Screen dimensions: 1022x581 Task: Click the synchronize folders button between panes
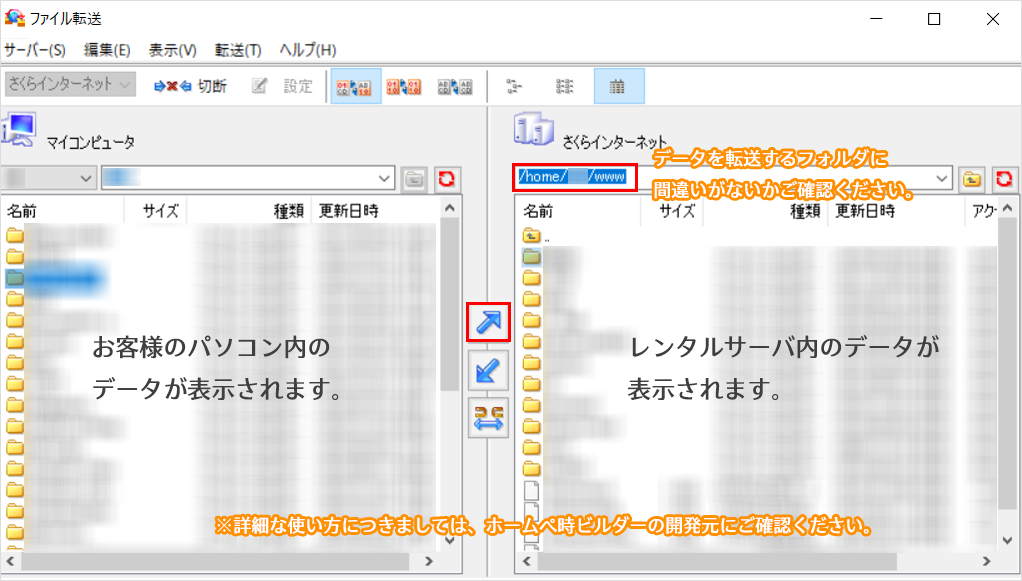click(x=489, y=418)
